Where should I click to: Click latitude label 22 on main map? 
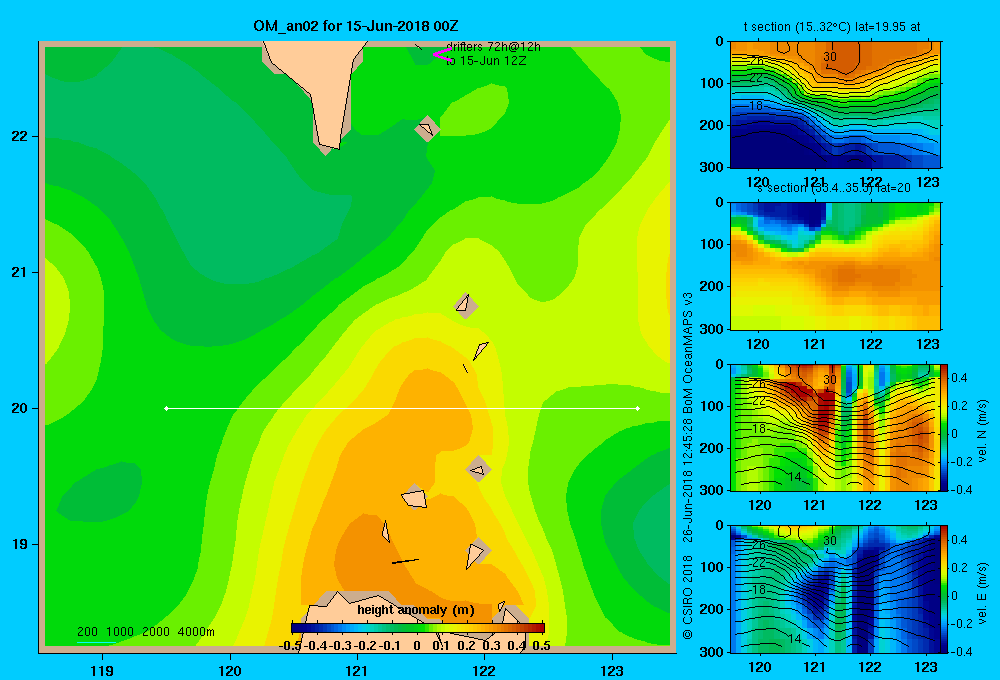20,137
